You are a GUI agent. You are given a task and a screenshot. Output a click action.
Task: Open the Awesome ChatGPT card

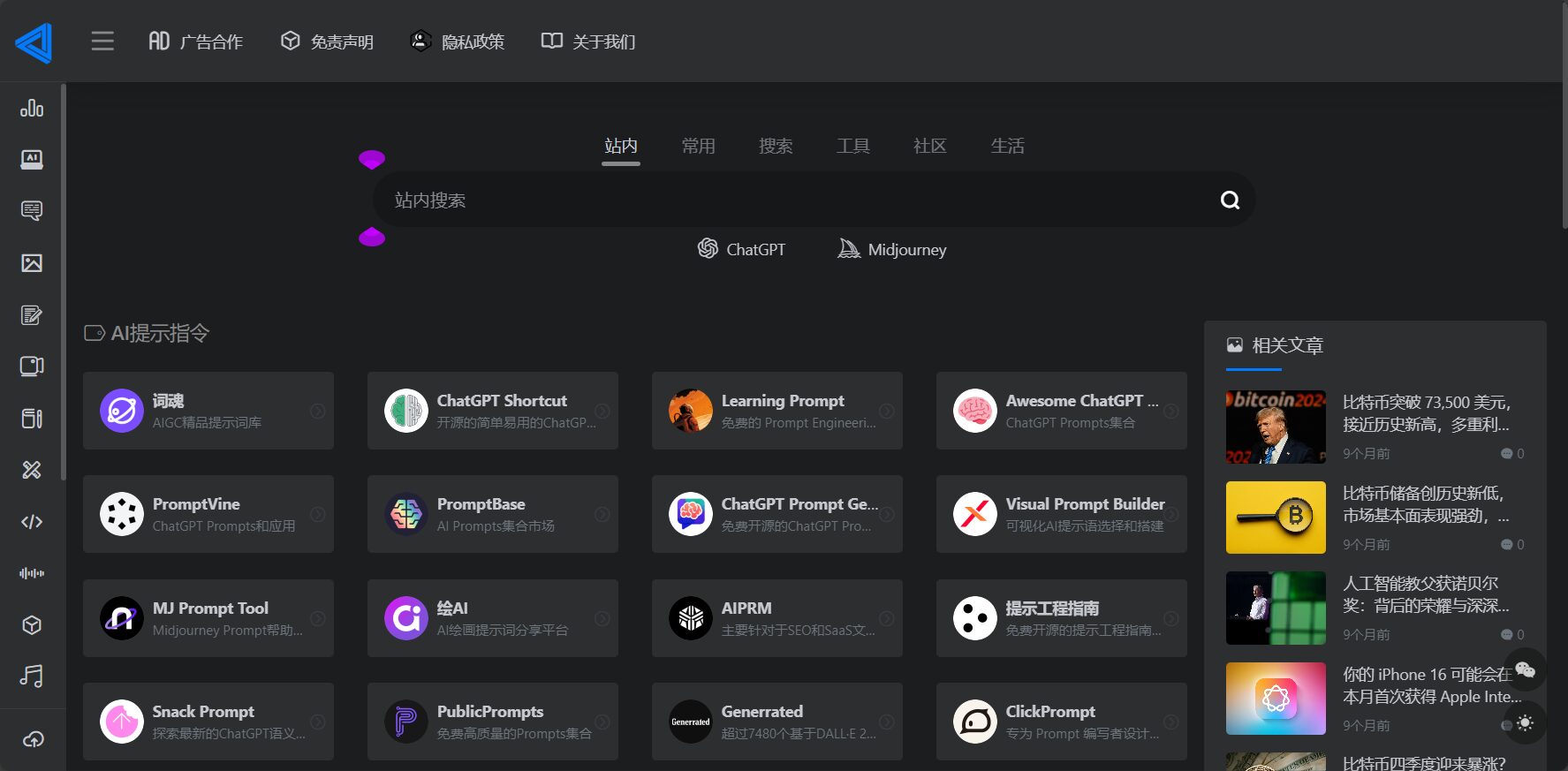(1062, 411)
